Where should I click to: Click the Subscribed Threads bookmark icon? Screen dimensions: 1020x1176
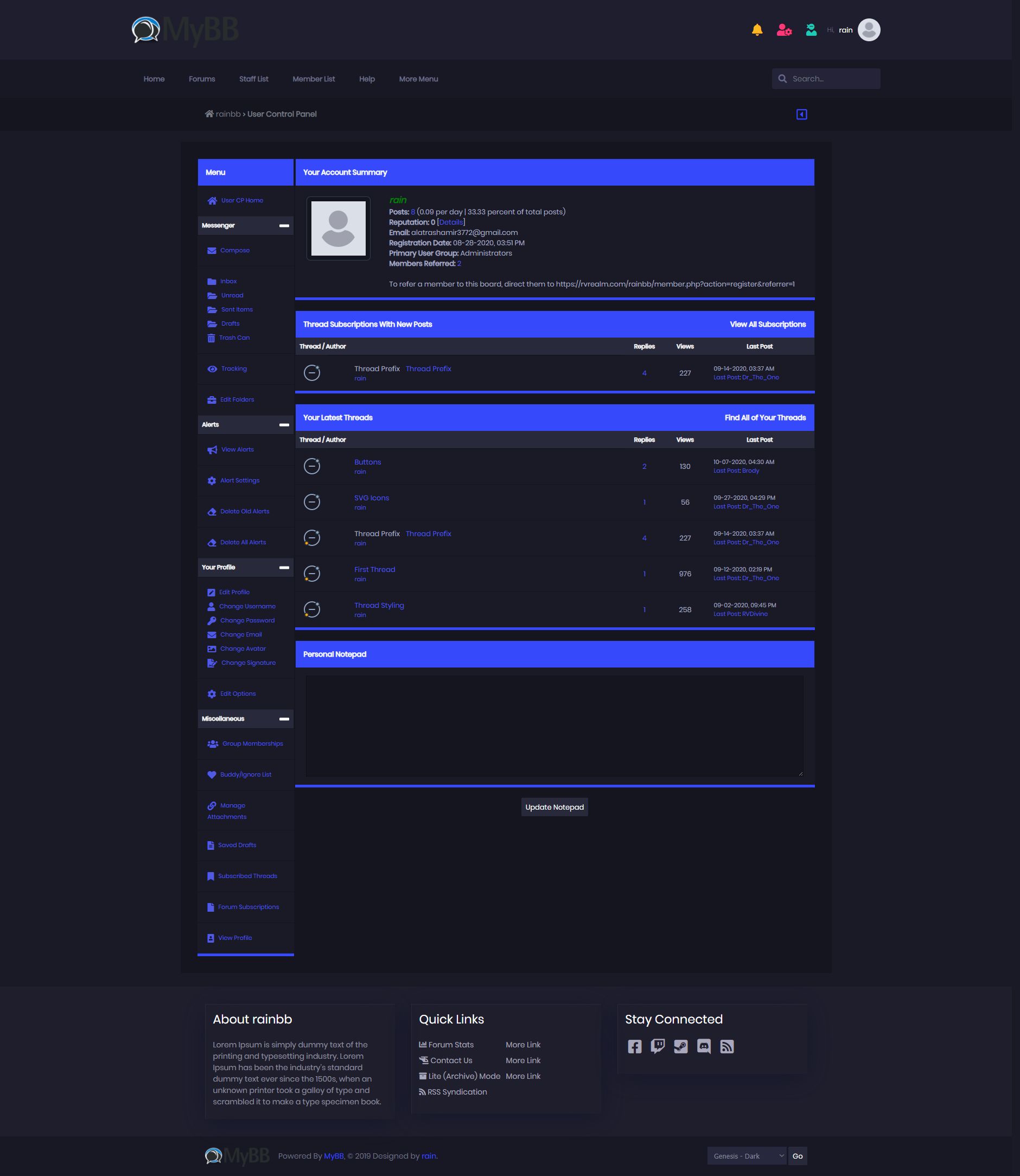tap(211, 876)
